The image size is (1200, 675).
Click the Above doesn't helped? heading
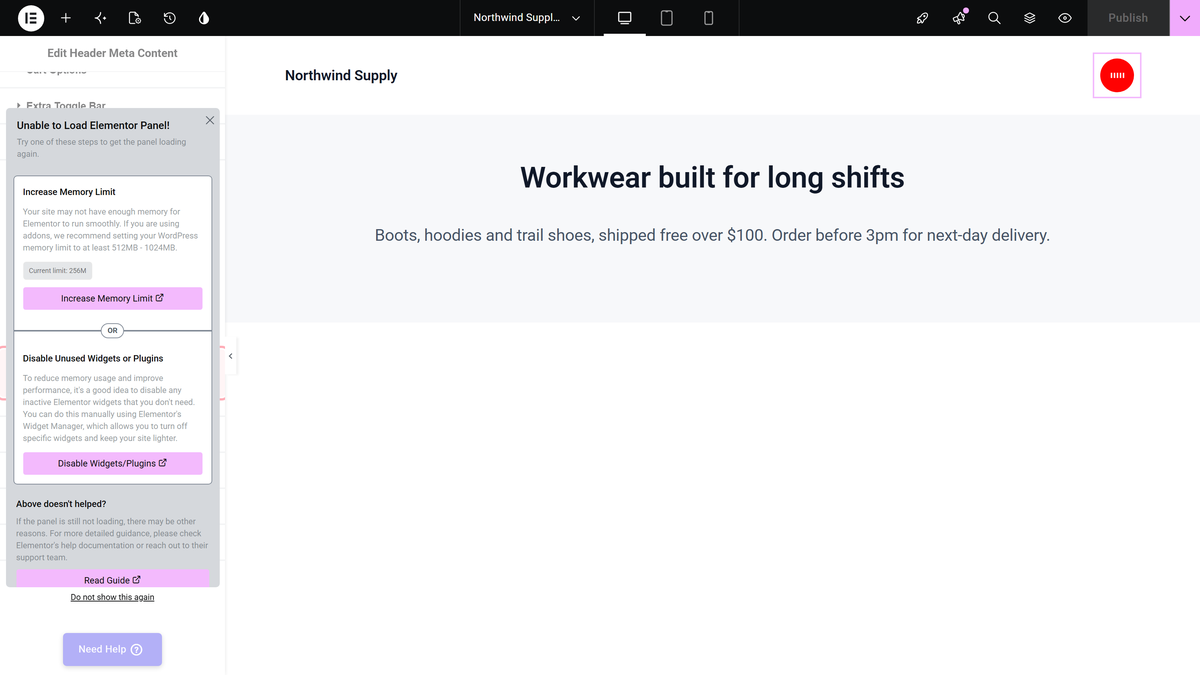[61, 504]
